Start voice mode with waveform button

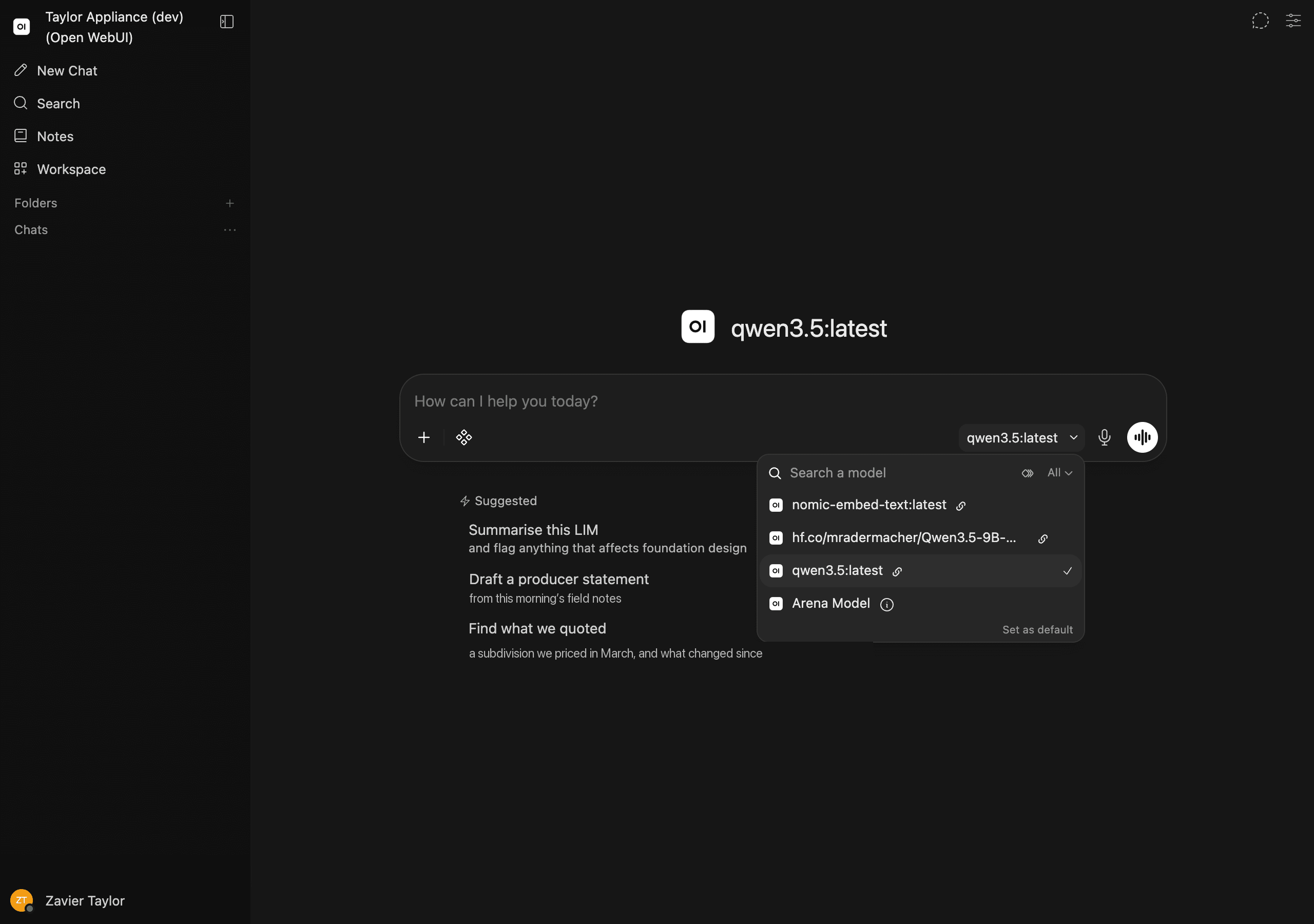click(x=1143, y=437)
